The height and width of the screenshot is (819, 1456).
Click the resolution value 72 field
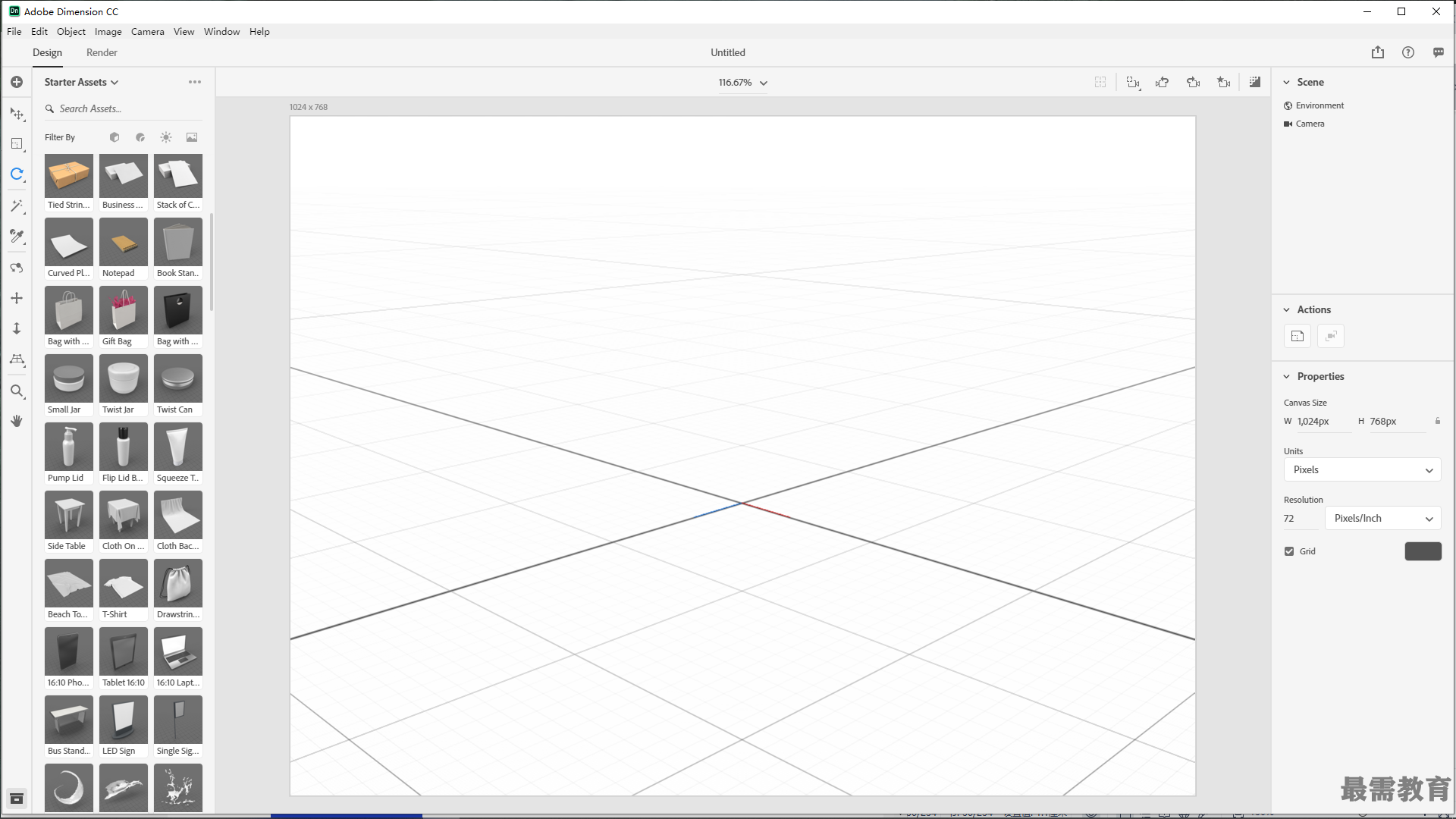[x=1301, y=518]
